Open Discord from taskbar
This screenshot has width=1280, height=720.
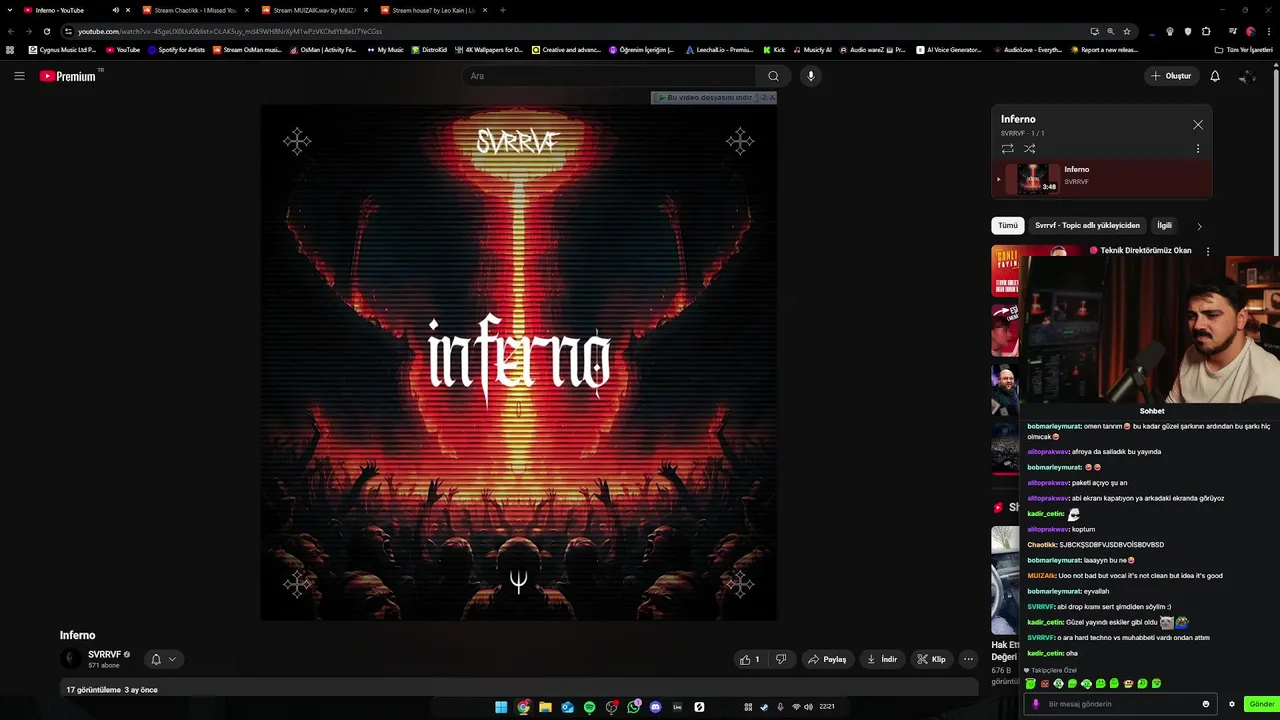click(656, 707)
